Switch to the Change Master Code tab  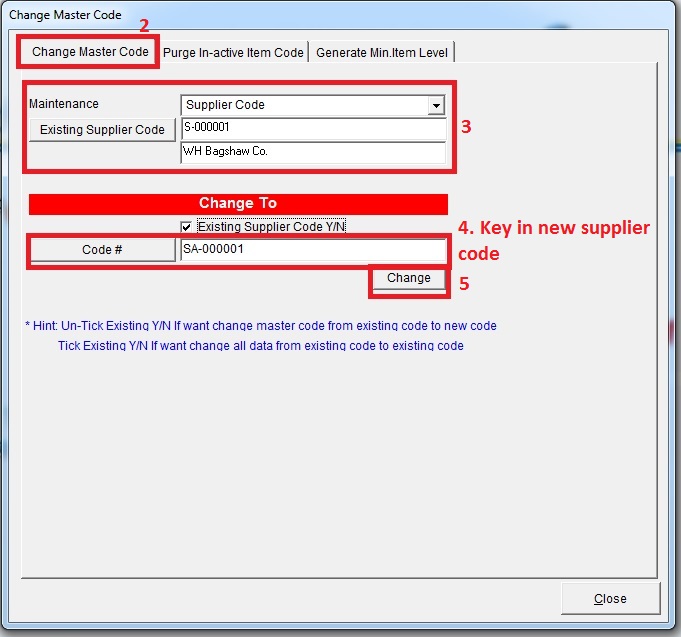tap(90, 52)
